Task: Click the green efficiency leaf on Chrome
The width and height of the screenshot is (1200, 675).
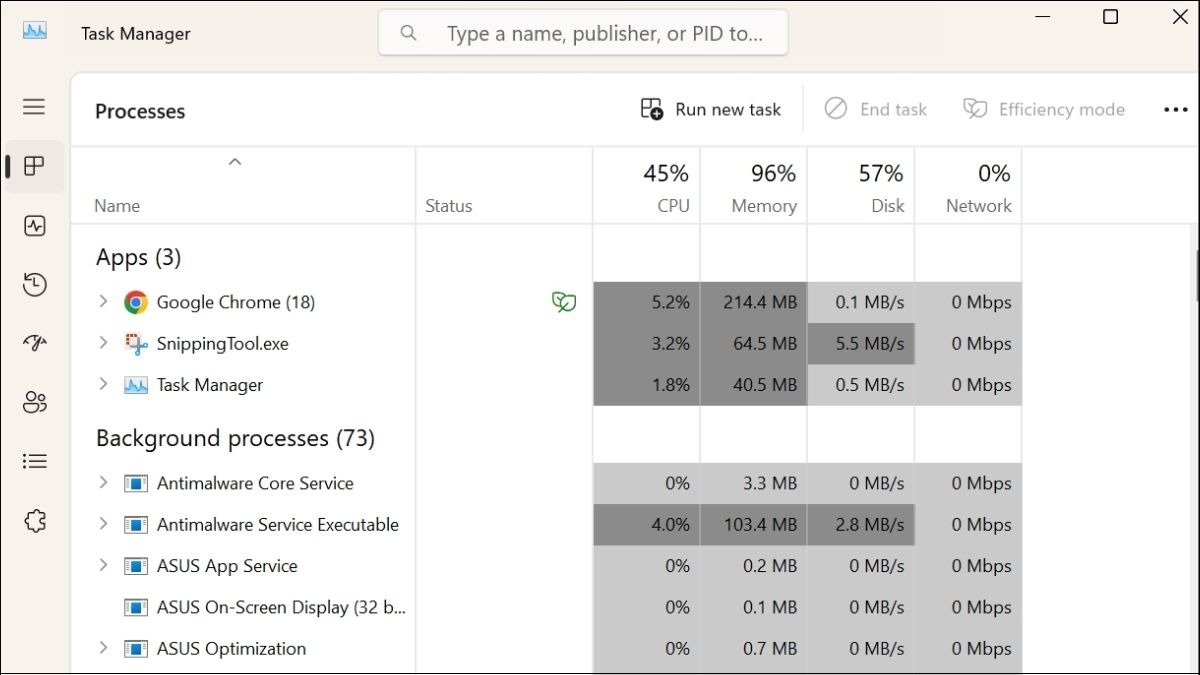Action: point(564,302)
